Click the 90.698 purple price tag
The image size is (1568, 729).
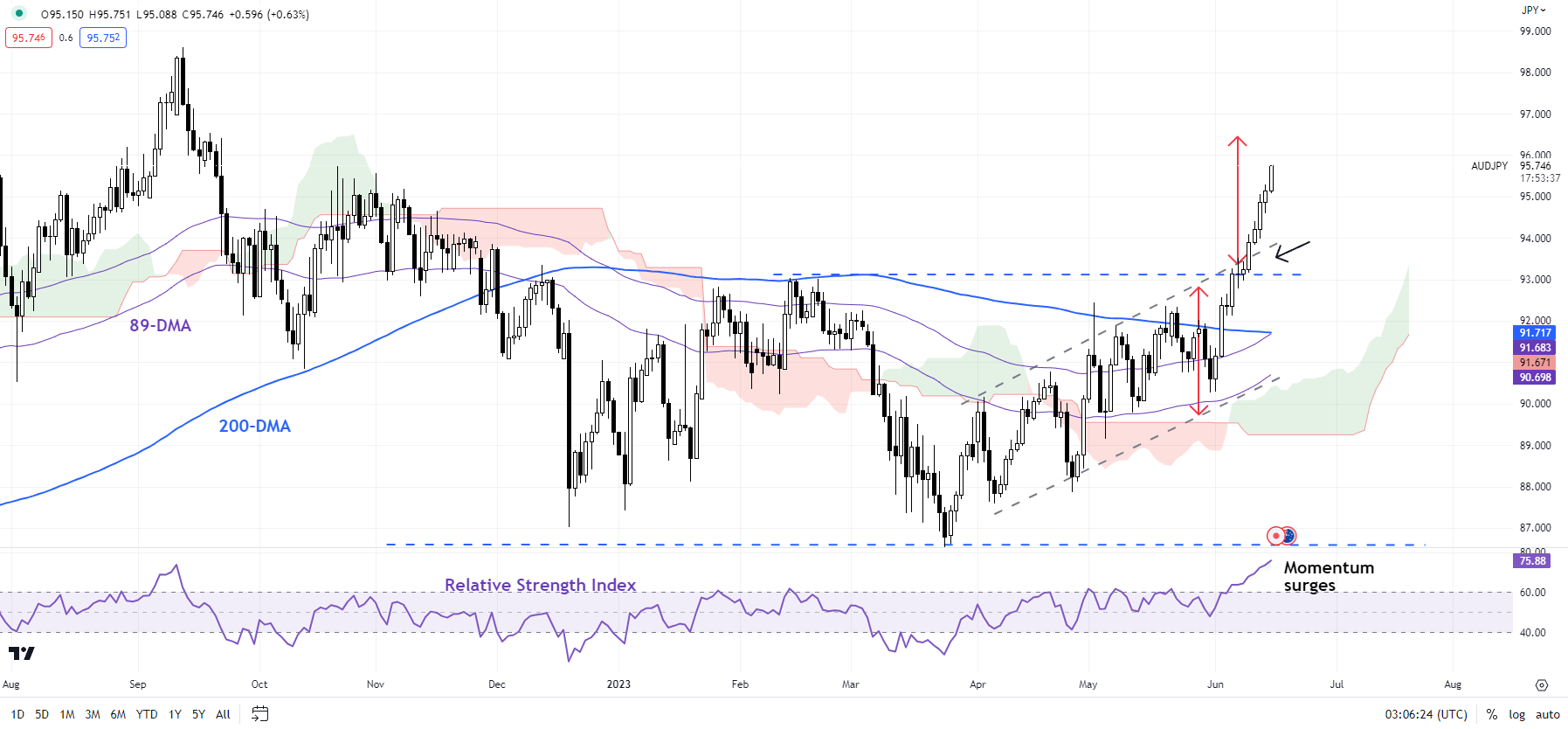(x=1535, y=378)
